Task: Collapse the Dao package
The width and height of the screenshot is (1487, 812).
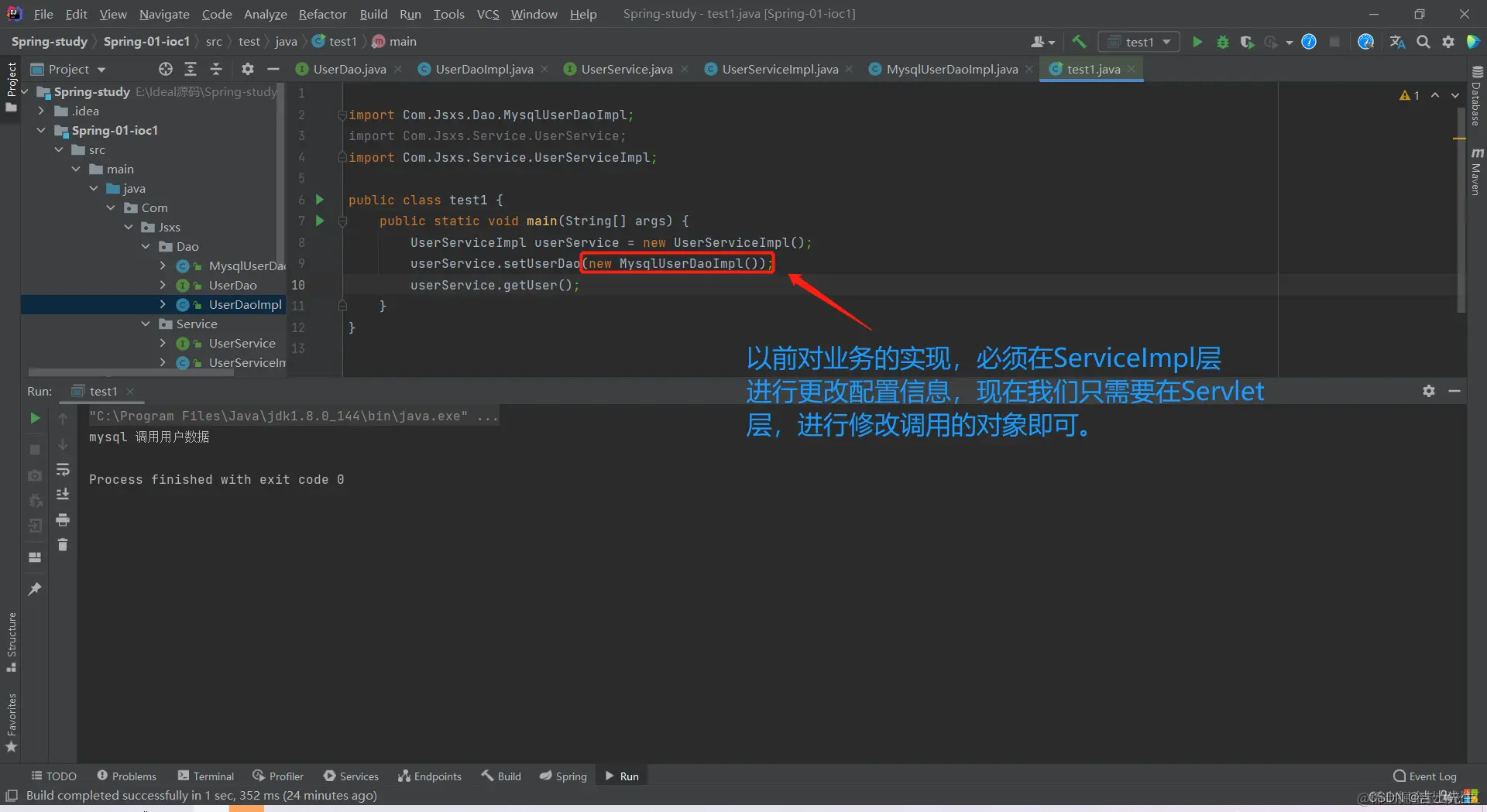Action: tap(146, 246)
